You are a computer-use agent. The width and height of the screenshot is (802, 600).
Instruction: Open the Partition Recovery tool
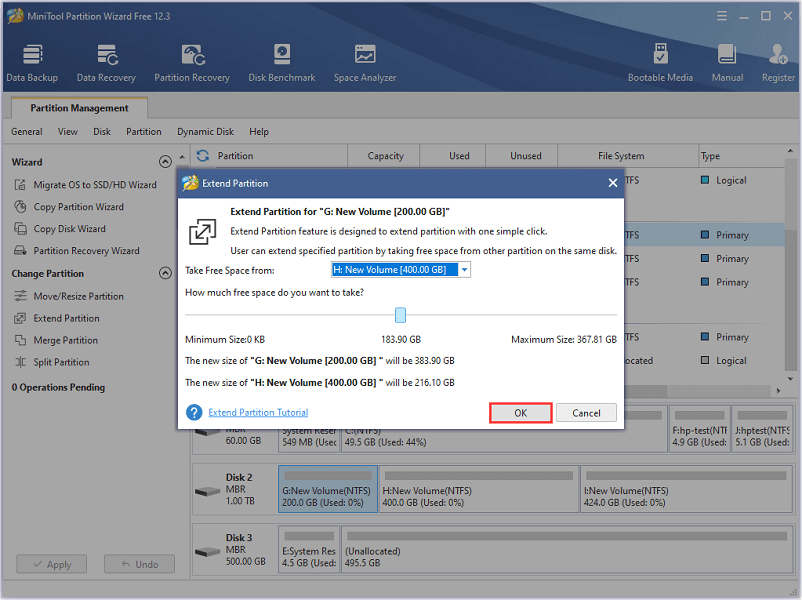pyautogui.click(x=192, y=64)
